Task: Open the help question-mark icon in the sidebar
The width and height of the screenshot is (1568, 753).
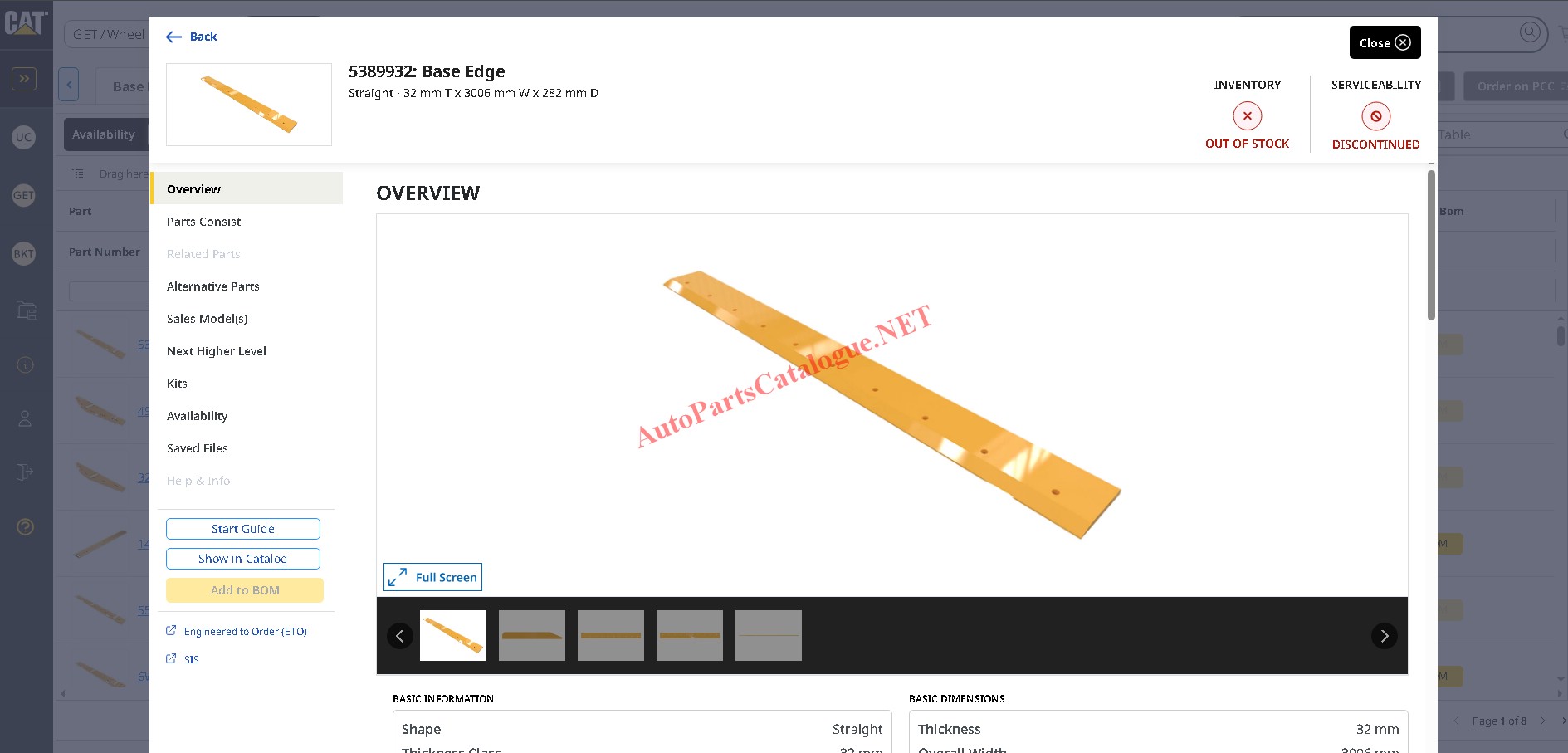Action: [x=25, y=527]
